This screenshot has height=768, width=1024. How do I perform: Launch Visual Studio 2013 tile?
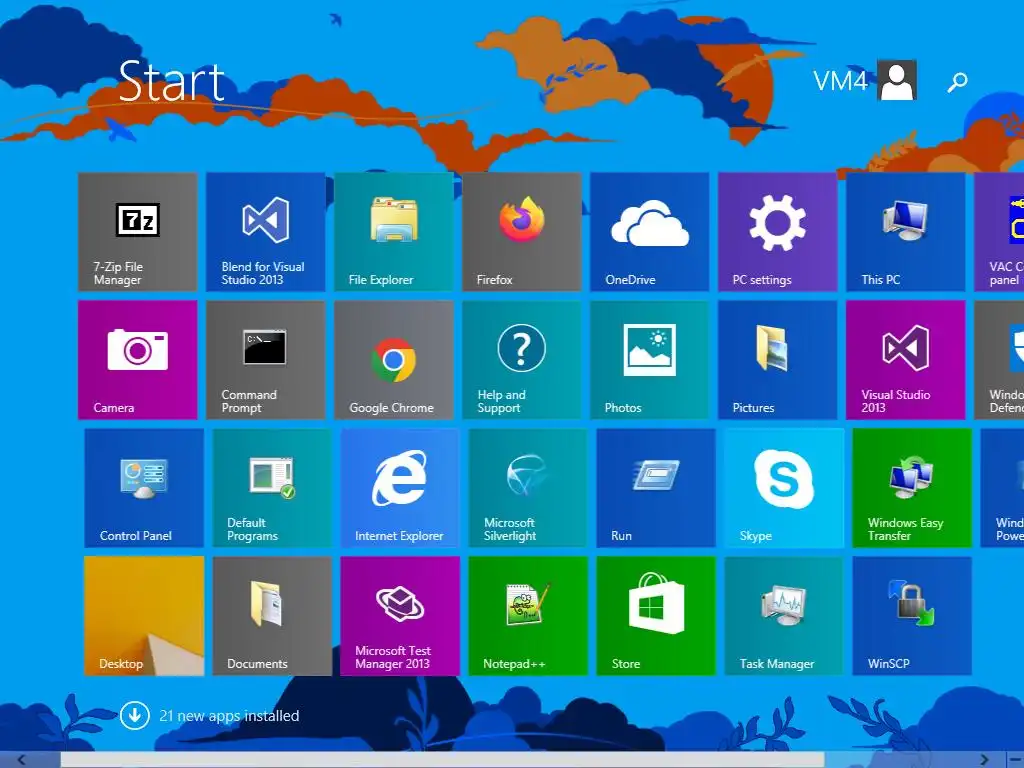[x=905, y=359]
